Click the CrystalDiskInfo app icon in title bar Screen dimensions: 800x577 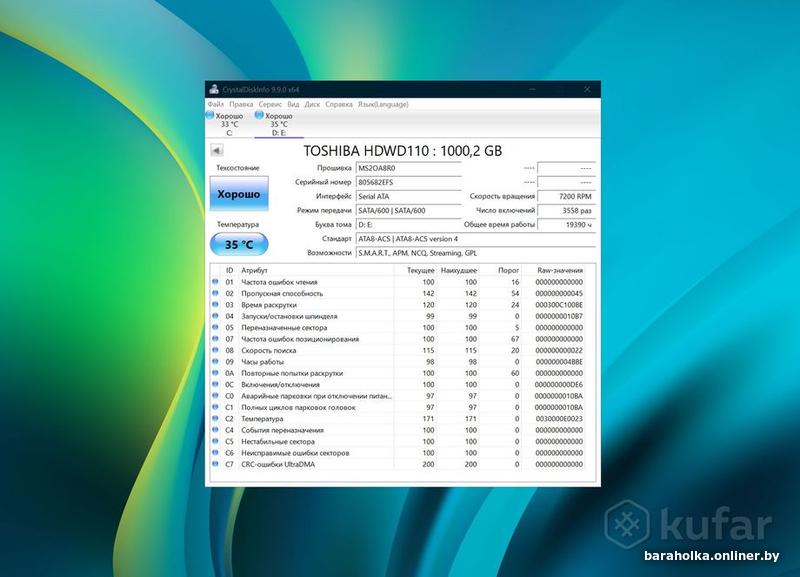(214, 89)
